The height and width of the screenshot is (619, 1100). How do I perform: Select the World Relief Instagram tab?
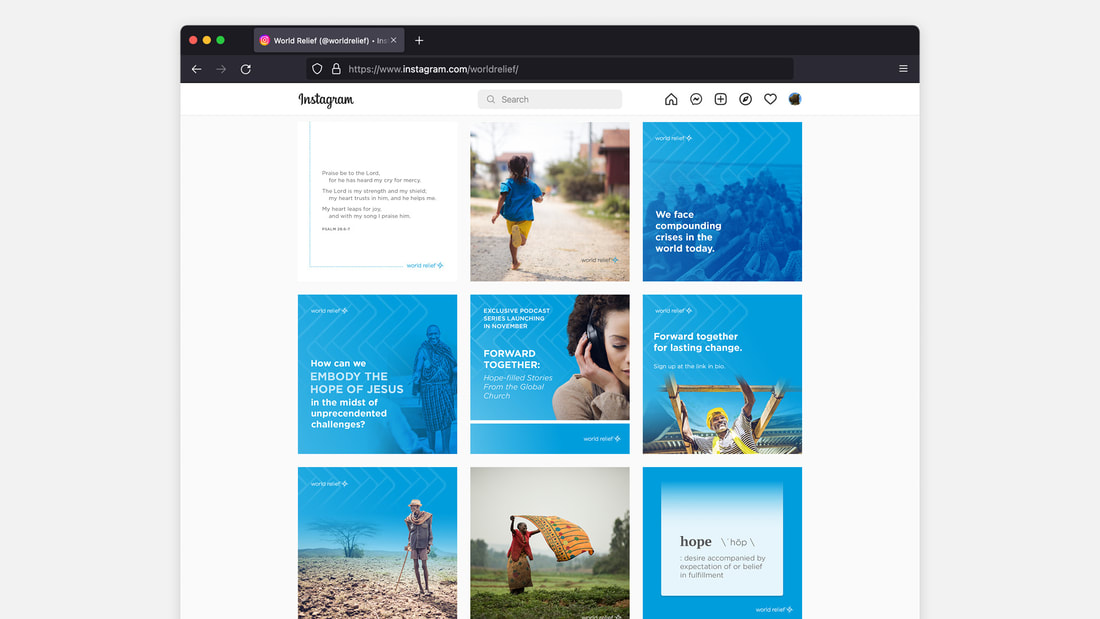[x=322, y=40]
